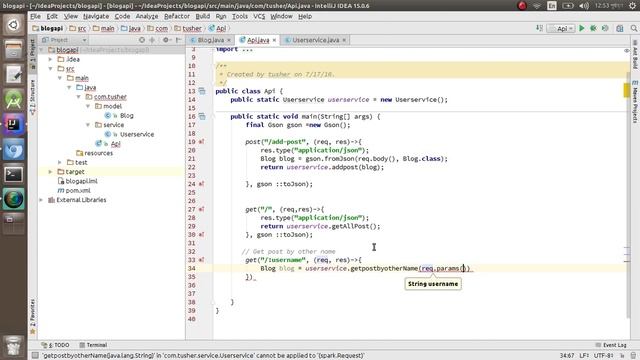640x360 pixels.
Task: Collapse all in Project panel
Action: [152, 40]
